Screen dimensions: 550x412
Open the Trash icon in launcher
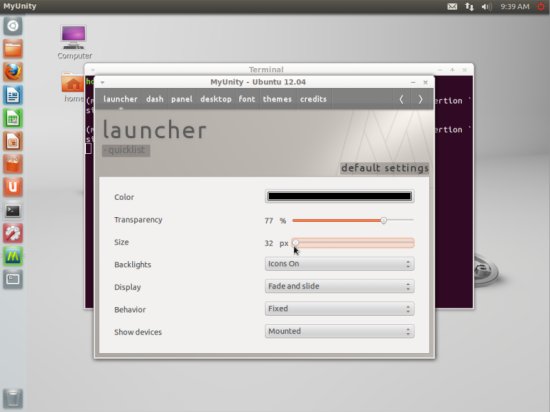click(x=13, y=399)
